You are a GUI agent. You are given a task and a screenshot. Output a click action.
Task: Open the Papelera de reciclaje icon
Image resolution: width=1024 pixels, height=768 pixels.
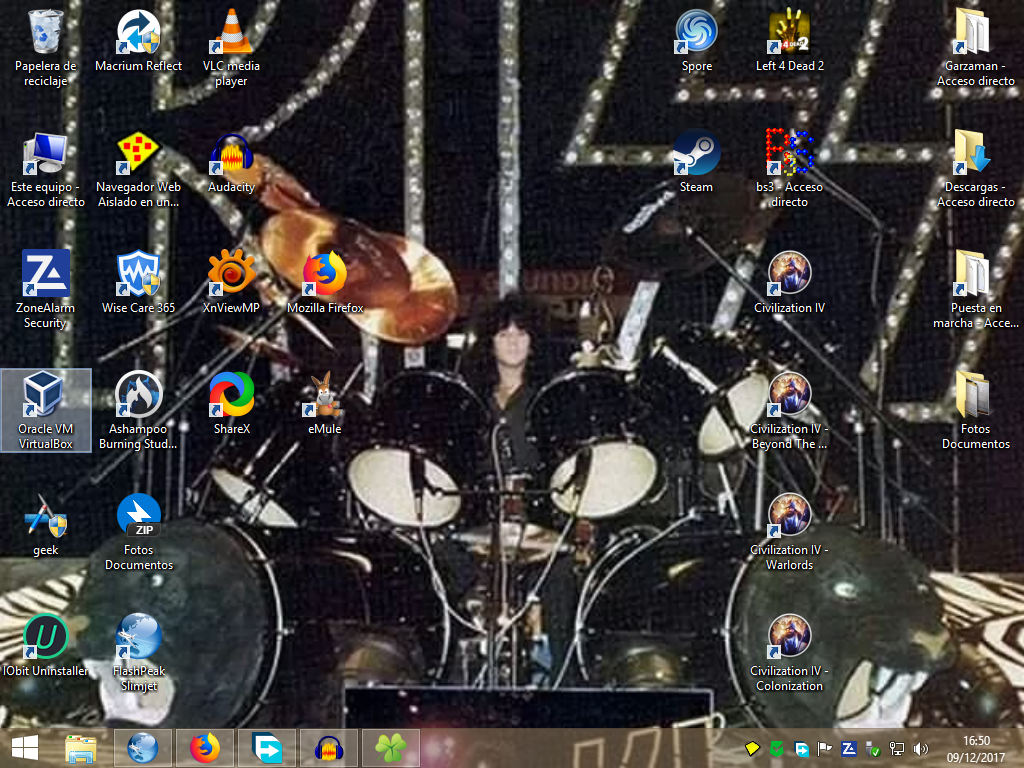pyautogui.click(x=45, y=47)
